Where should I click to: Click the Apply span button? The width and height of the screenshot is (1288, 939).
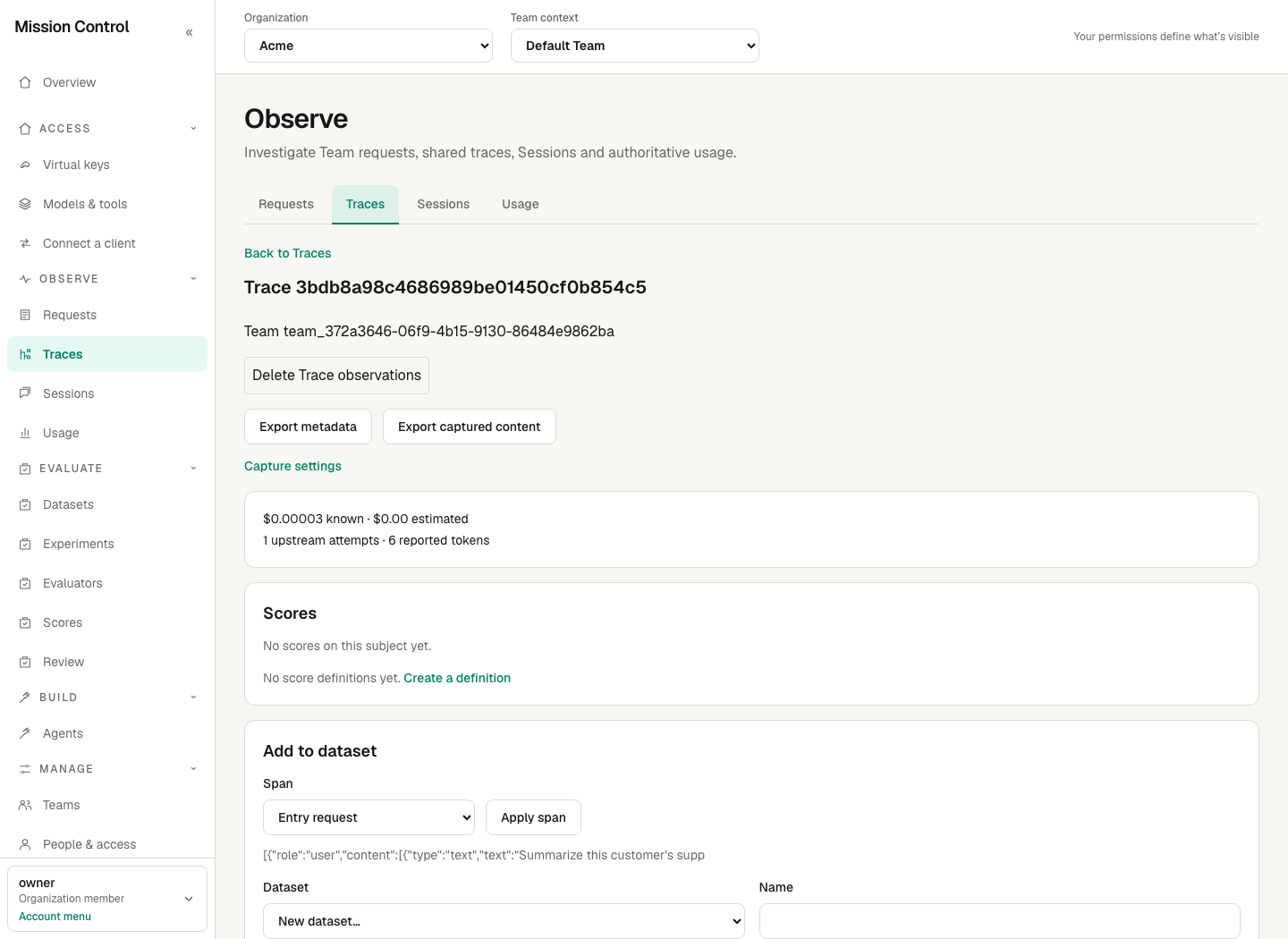click(533, 817)
